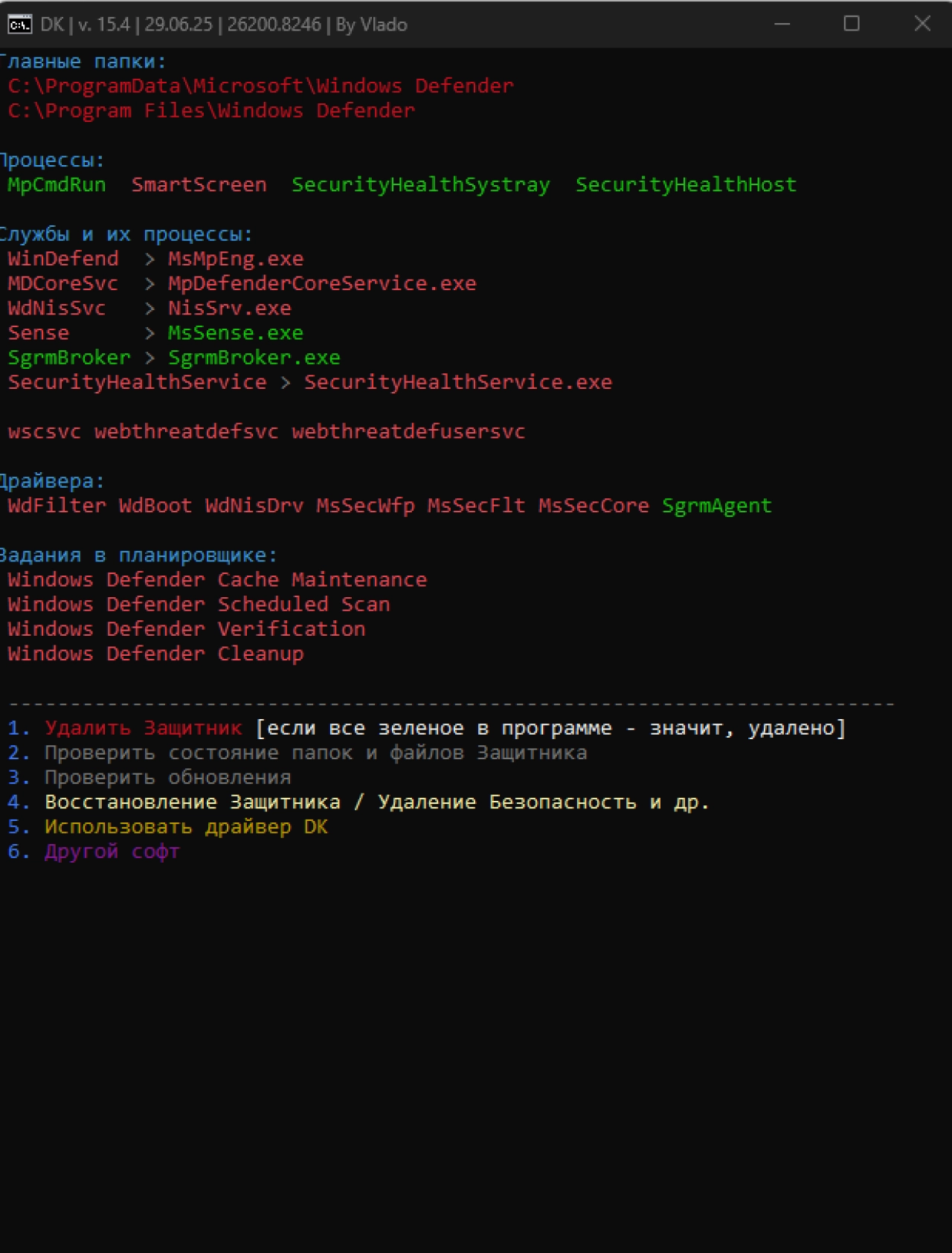The height and width of the screenshot is (1253, 952).
Task: Select path C:\Program Files\Windows Defender
Action: click(x=211, y=110)
